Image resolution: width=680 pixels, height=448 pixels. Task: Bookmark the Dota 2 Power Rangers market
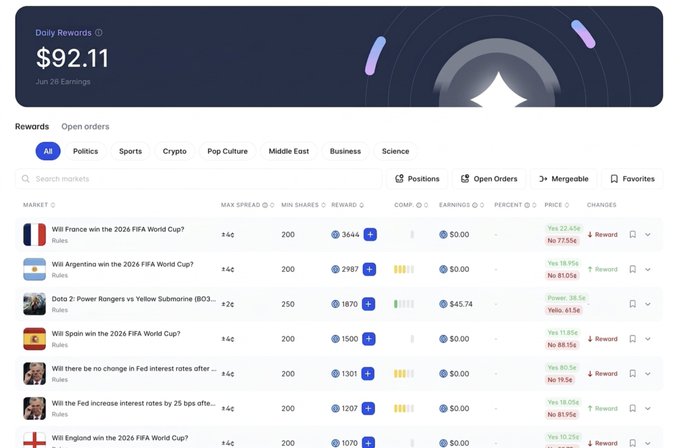coord(633,304)
